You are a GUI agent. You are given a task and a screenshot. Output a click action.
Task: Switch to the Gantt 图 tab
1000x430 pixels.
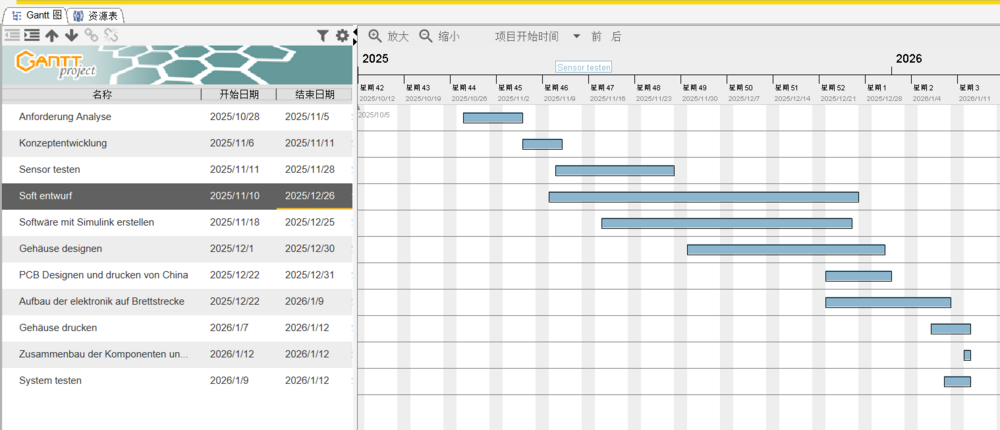tap(40, 15)
